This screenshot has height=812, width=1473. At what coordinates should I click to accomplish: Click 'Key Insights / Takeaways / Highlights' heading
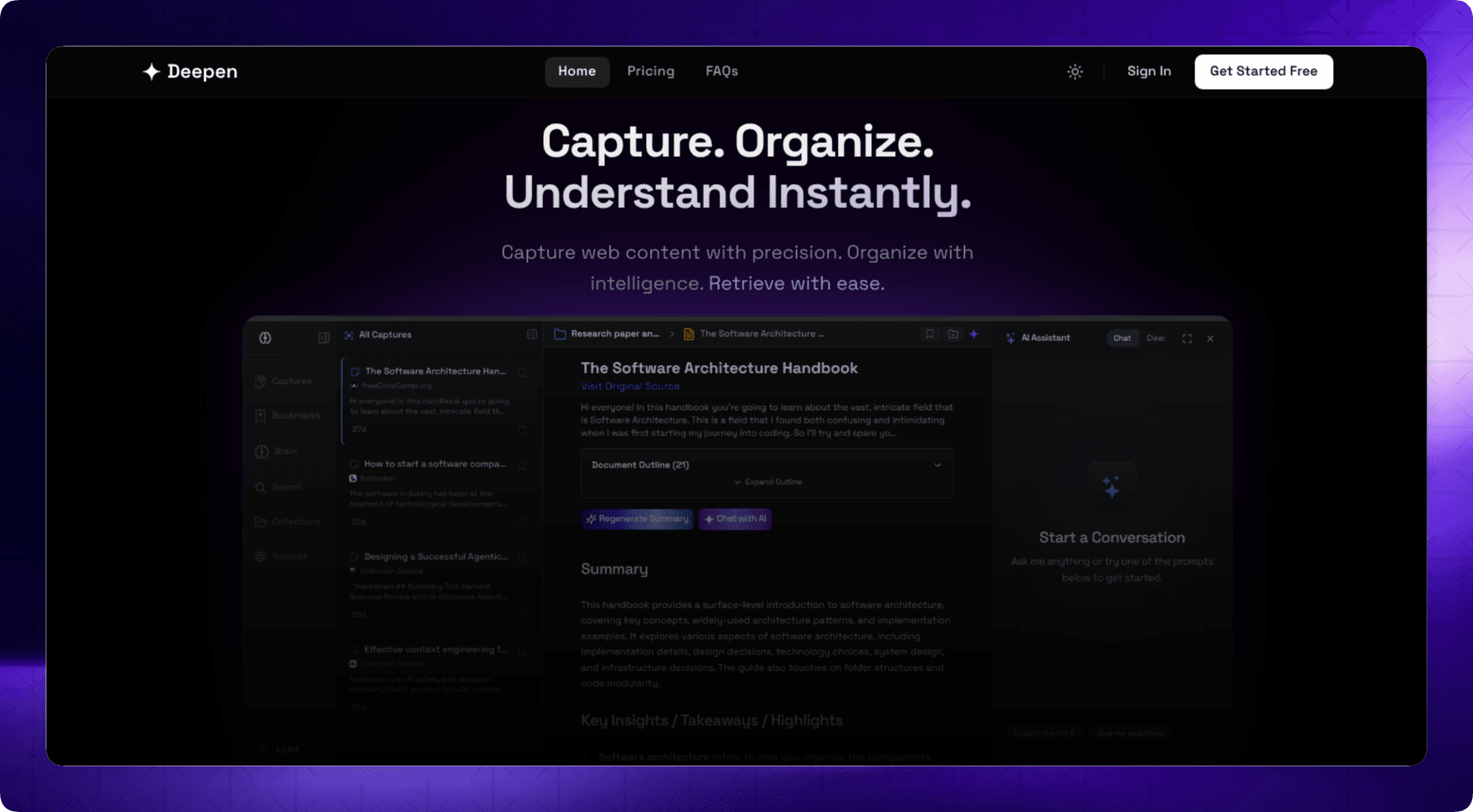click(712, 721)
